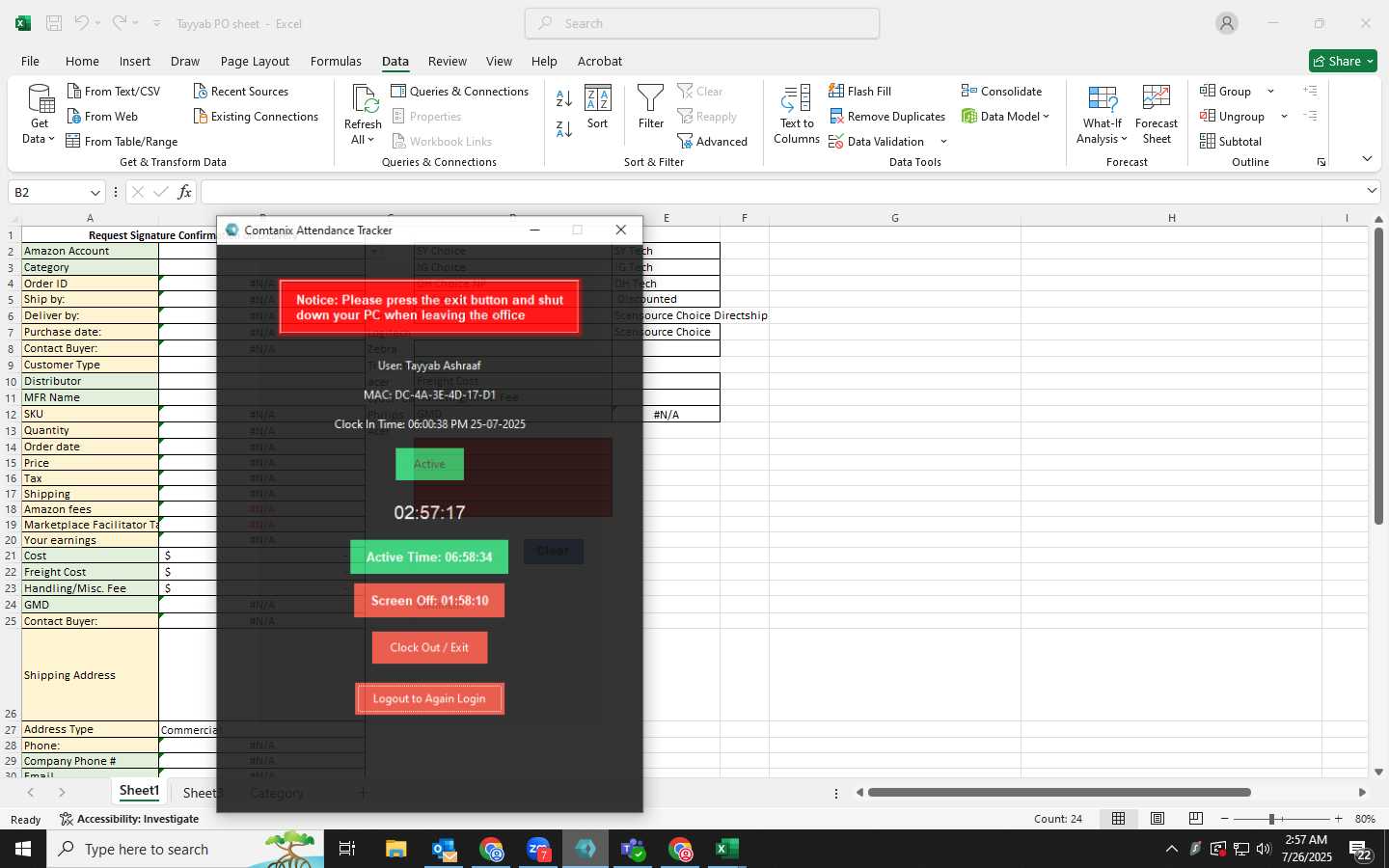Click the Share button
1389x868 pixels.
(1343, 61)
